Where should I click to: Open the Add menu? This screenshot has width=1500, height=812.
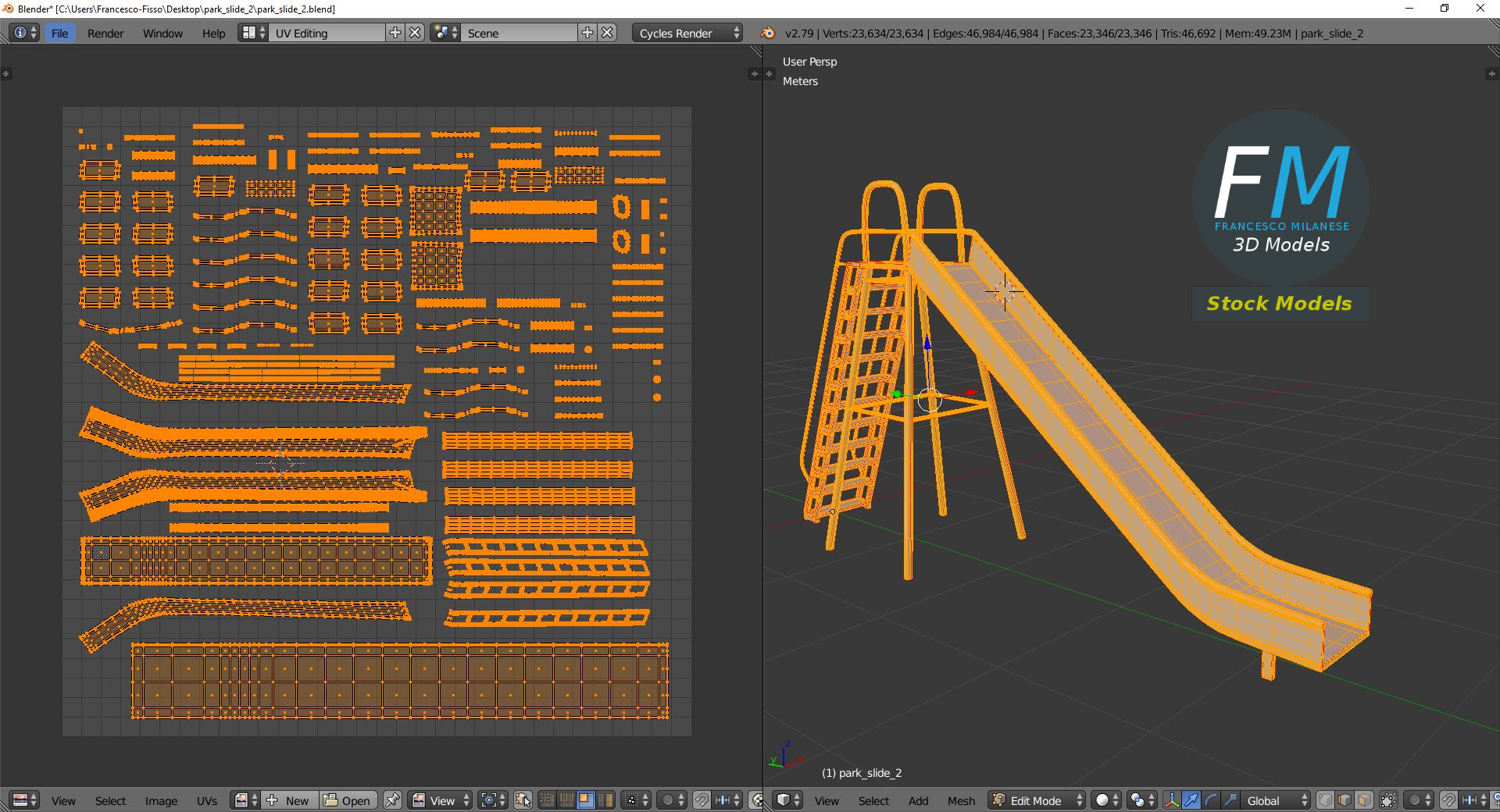tap(918, 800)
